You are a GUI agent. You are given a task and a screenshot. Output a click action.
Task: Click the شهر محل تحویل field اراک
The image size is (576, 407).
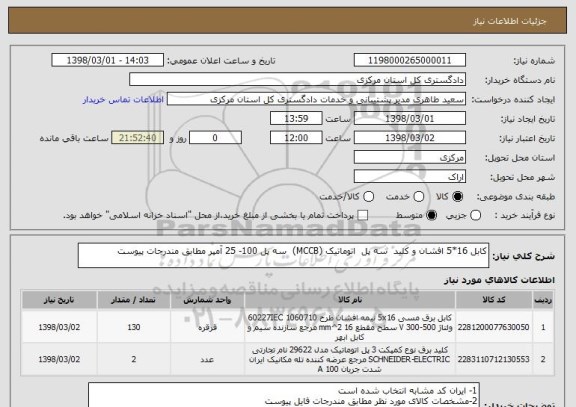[410, 177]
